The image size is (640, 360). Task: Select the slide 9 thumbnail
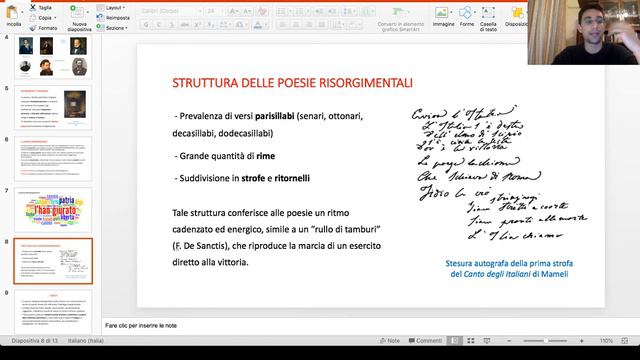53,312
